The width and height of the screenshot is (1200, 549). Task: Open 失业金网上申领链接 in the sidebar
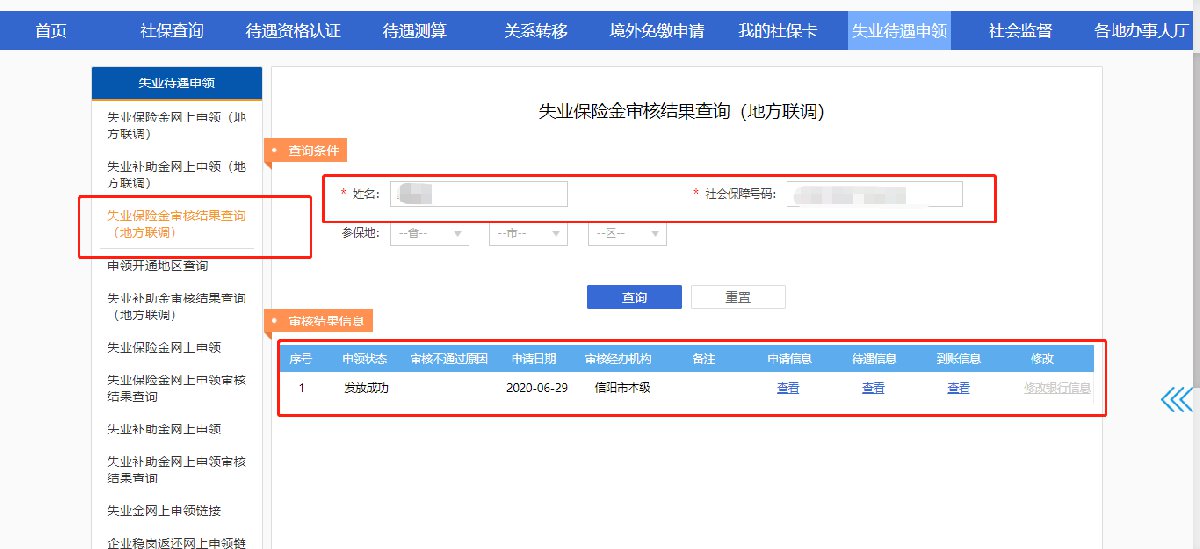(164, 511)
